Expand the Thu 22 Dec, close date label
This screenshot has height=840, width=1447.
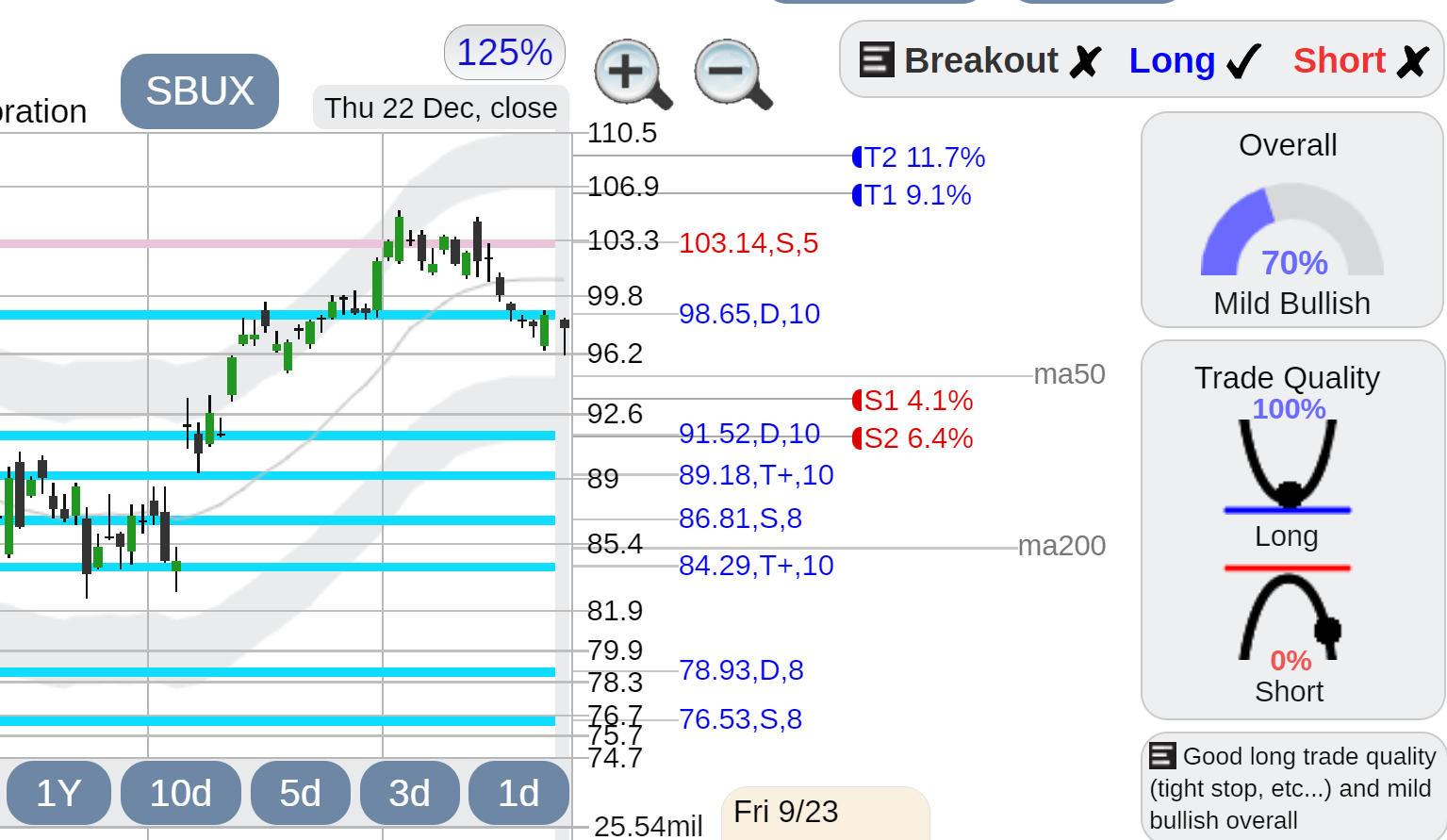click(440, 107)
